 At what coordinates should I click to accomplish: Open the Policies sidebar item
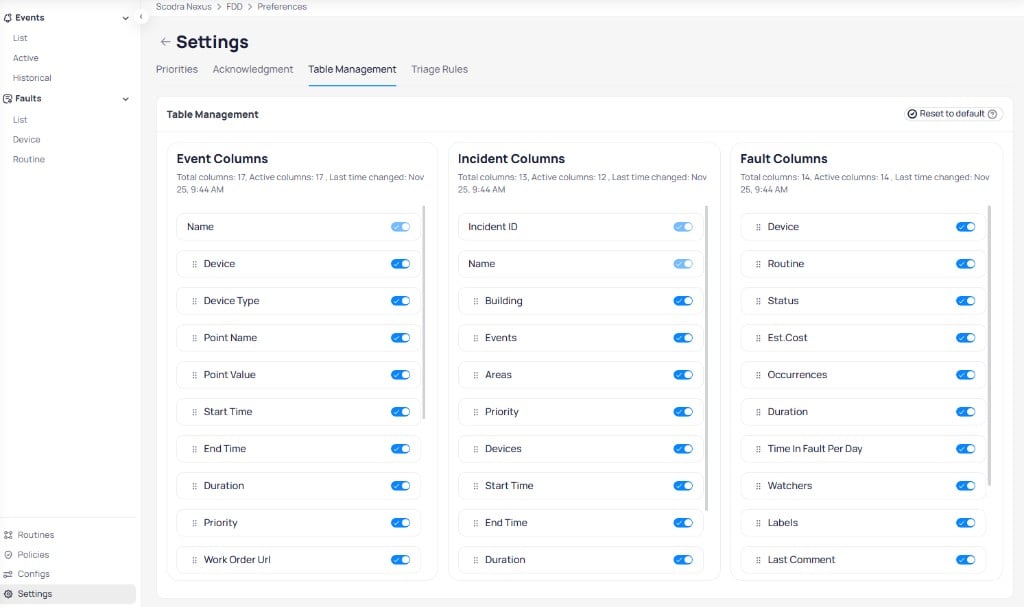[x=33, y=555]
